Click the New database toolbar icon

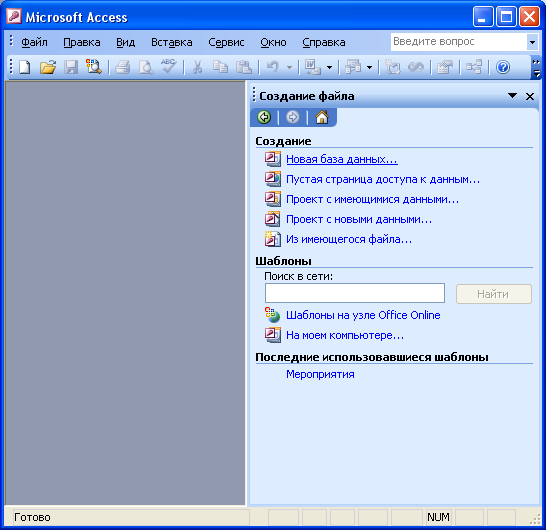pyautogui.click(x=25, y=67)
